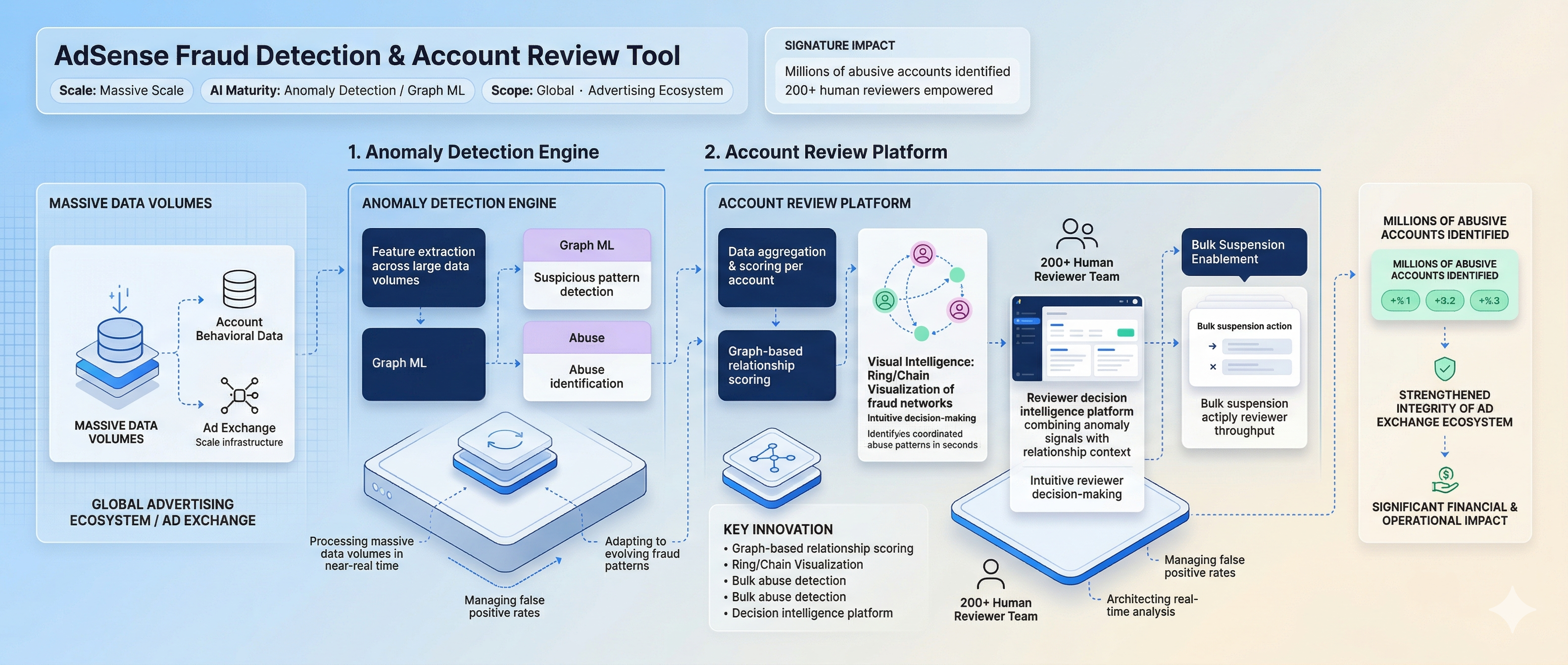The width and height of the screenshot is (1568, 665).
Task: Click the Account Behavioral Data database icon
Action: 239,289
